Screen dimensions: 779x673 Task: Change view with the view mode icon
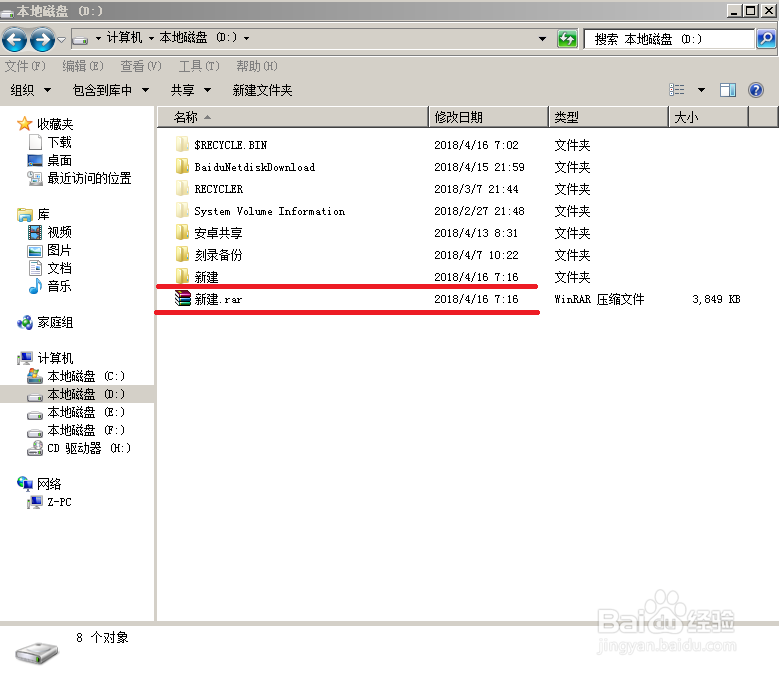click(x=677, y=90)
